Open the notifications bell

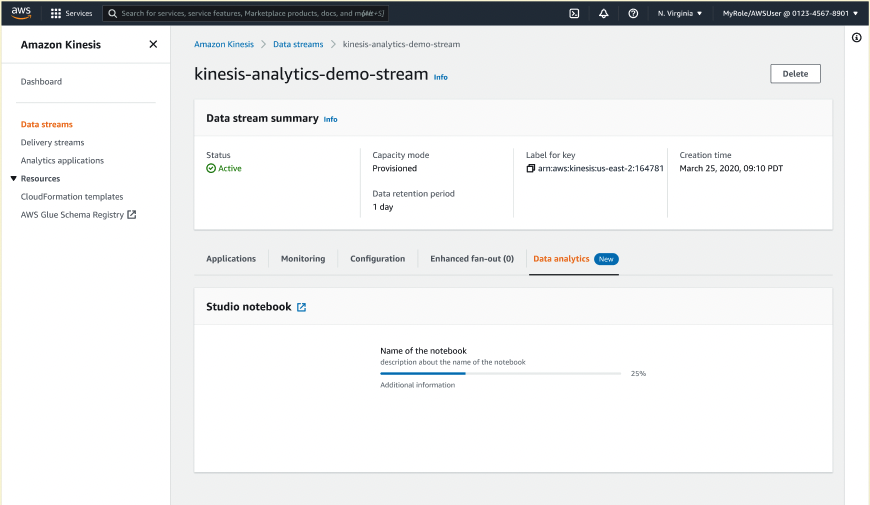pos(604,13)
